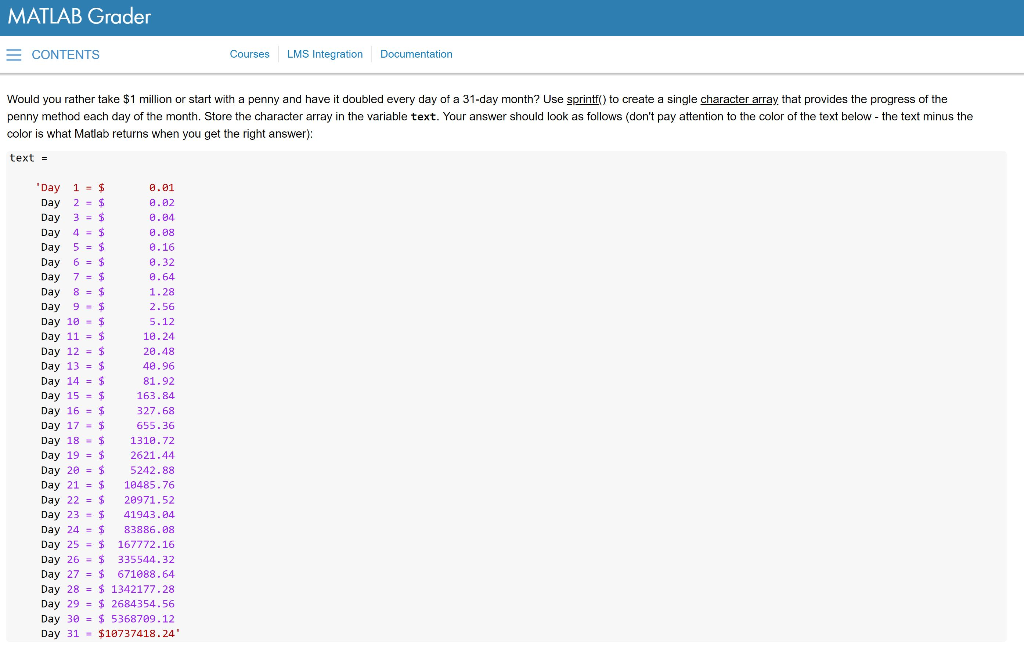
Task: Click inside the gray code output panel
Action: point(500,400)
